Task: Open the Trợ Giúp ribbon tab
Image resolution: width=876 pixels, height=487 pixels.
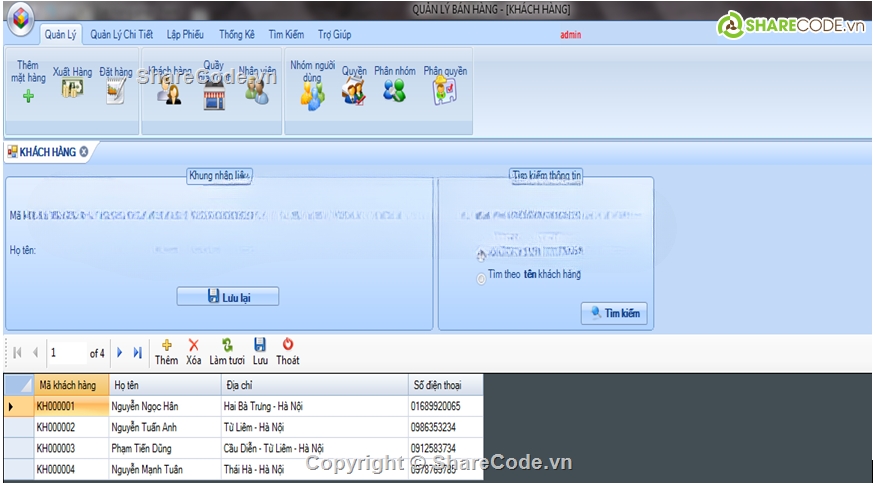Action: point(335,35)
